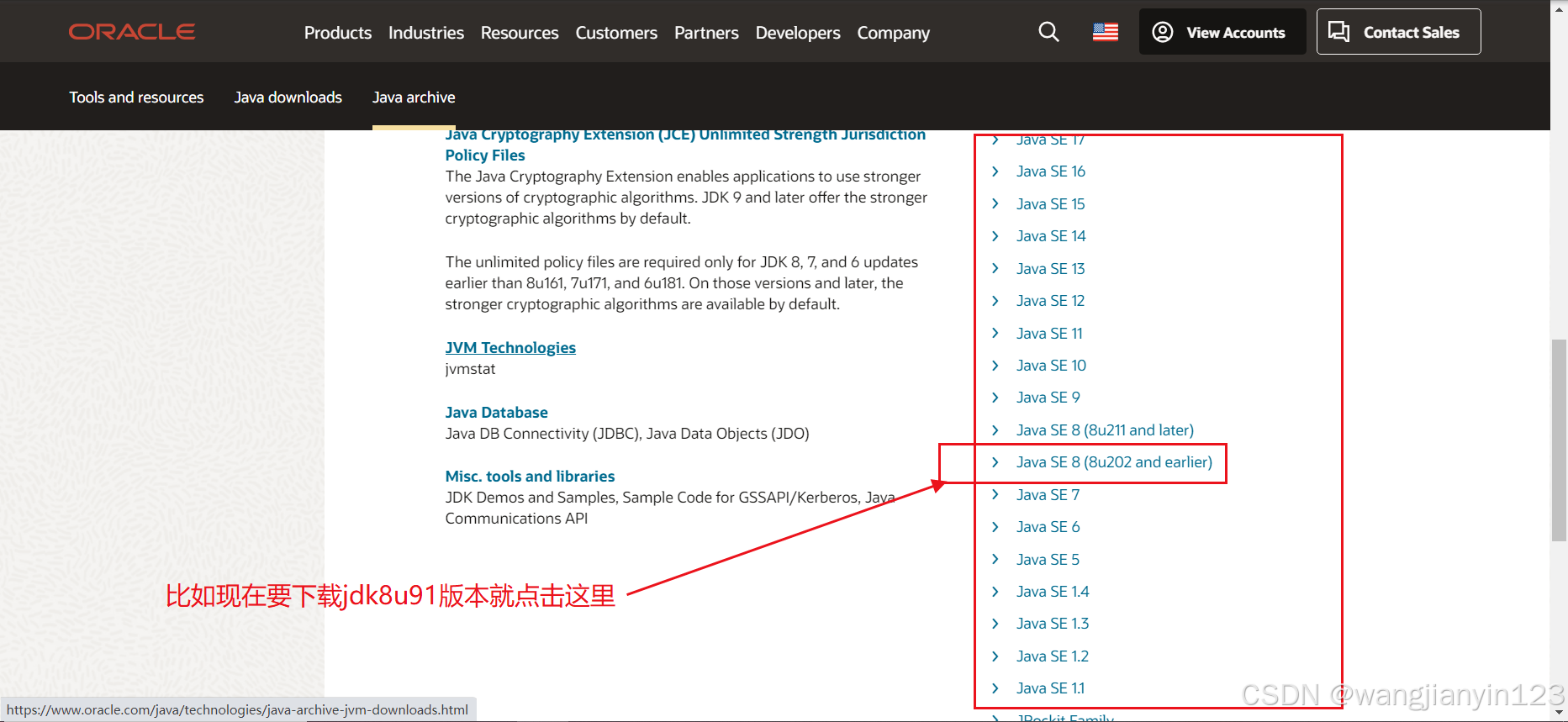
Task: Click the chevron beside Java SE 1.1
Action: 995,688
